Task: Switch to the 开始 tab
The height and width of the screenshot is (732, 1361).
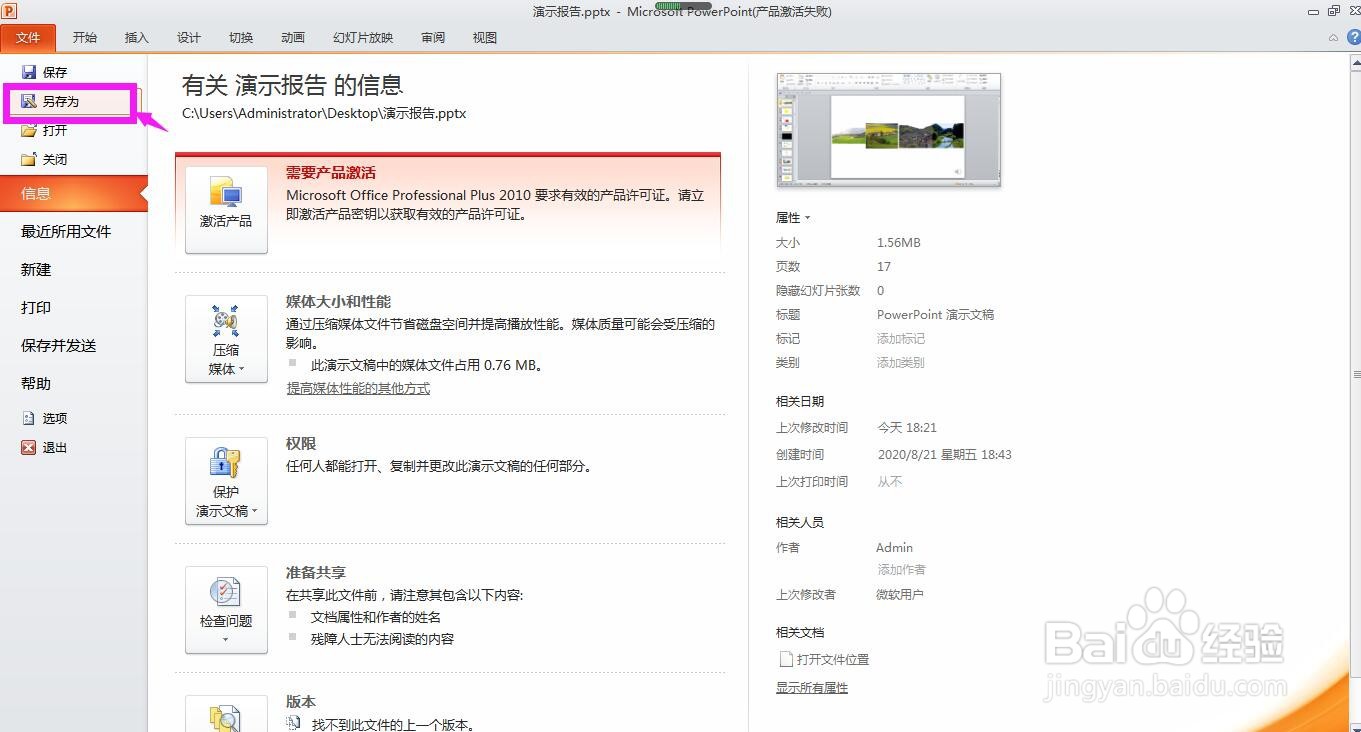Action: coord(85,38)
